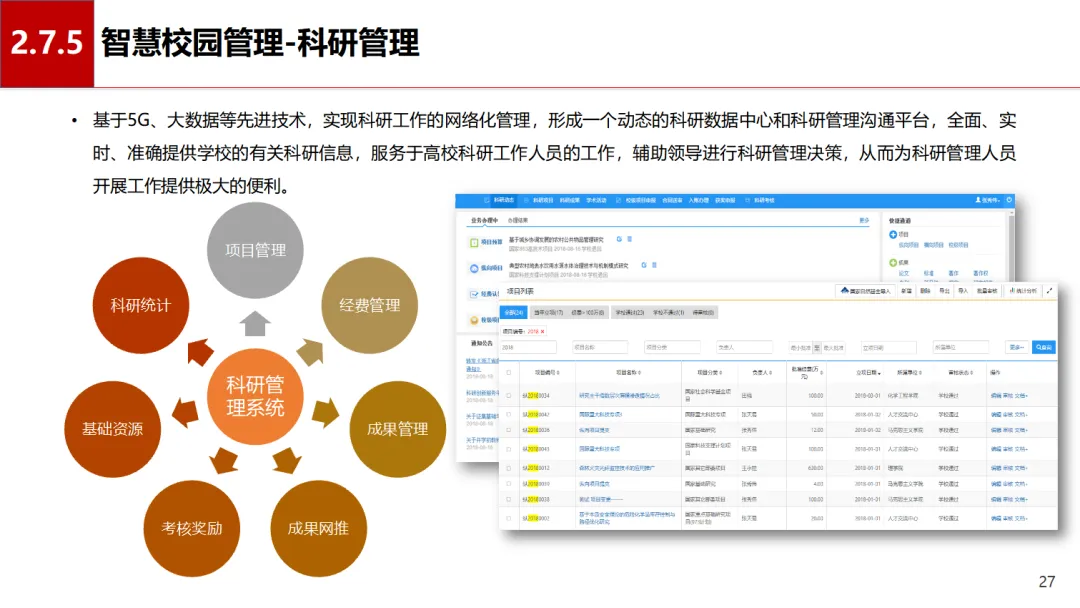
Task: Click the 新增 button in toolbar
Action: (906, 291)
